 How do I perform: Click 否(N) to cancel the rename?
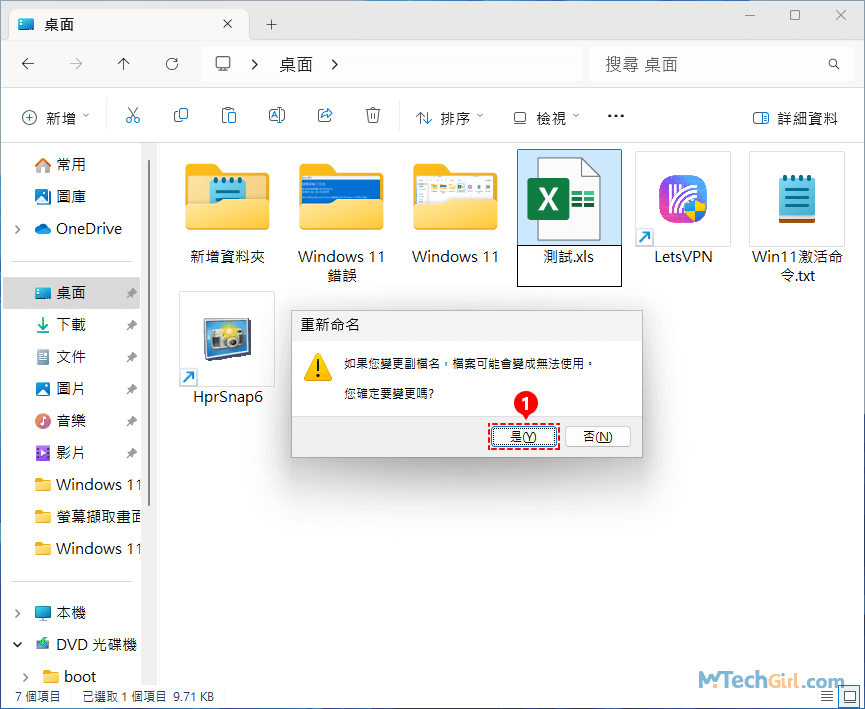pyautogui.click(x=597, y=436)
